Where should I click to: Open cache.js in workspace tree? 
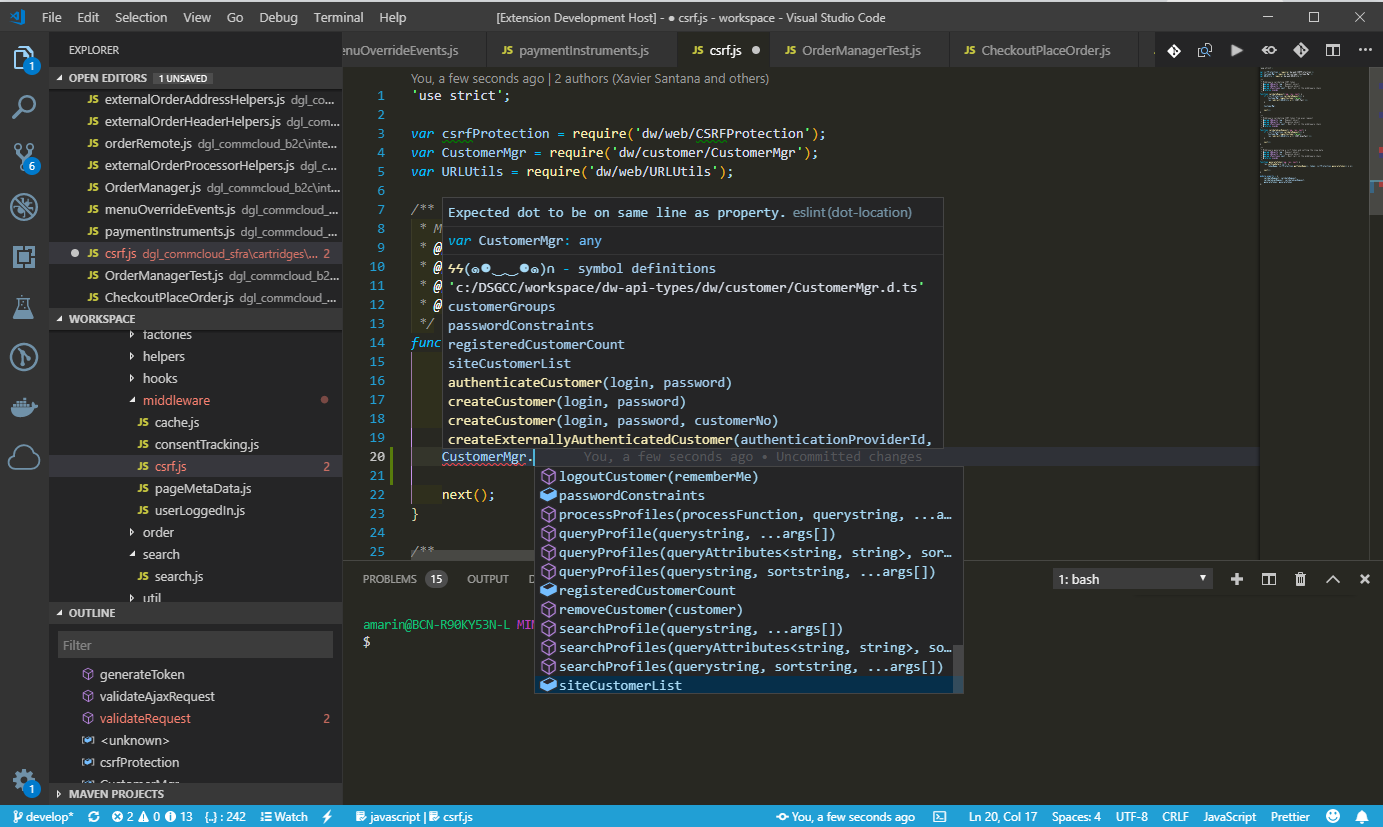[x=177, y=422]
